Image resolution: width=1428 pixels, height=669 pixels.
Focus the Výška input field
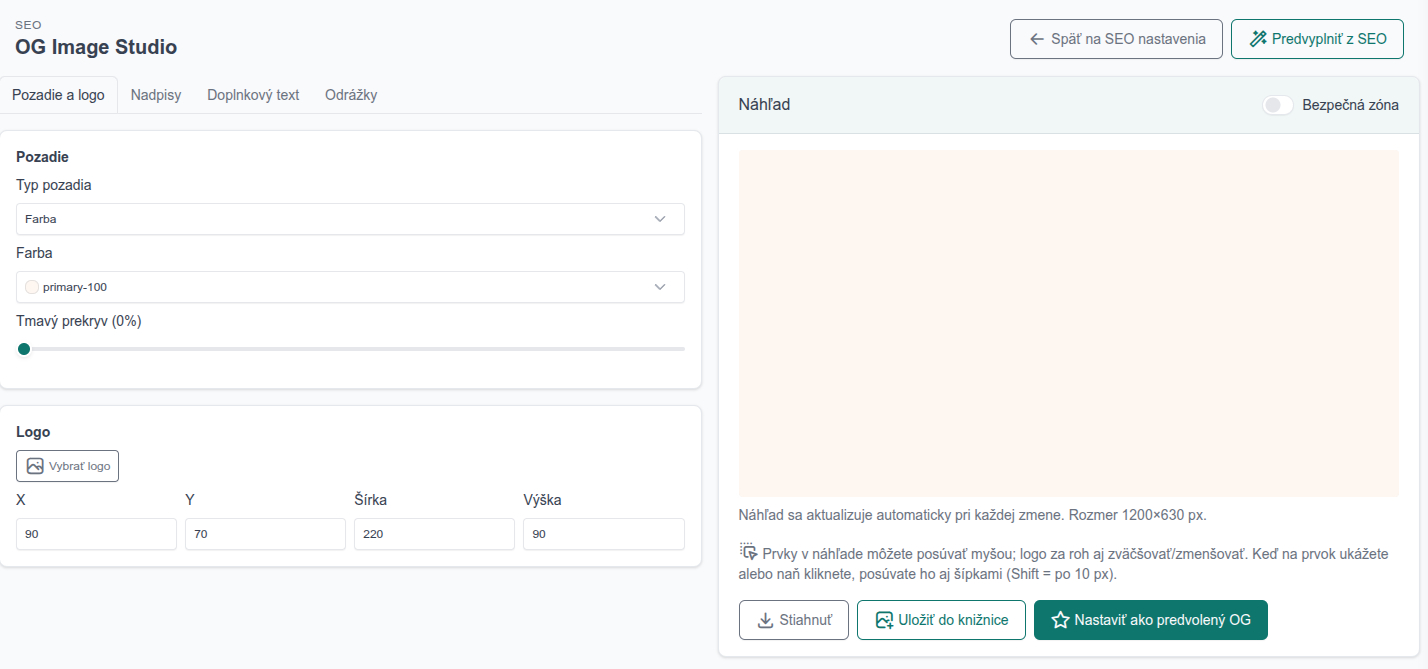point(604,534)
